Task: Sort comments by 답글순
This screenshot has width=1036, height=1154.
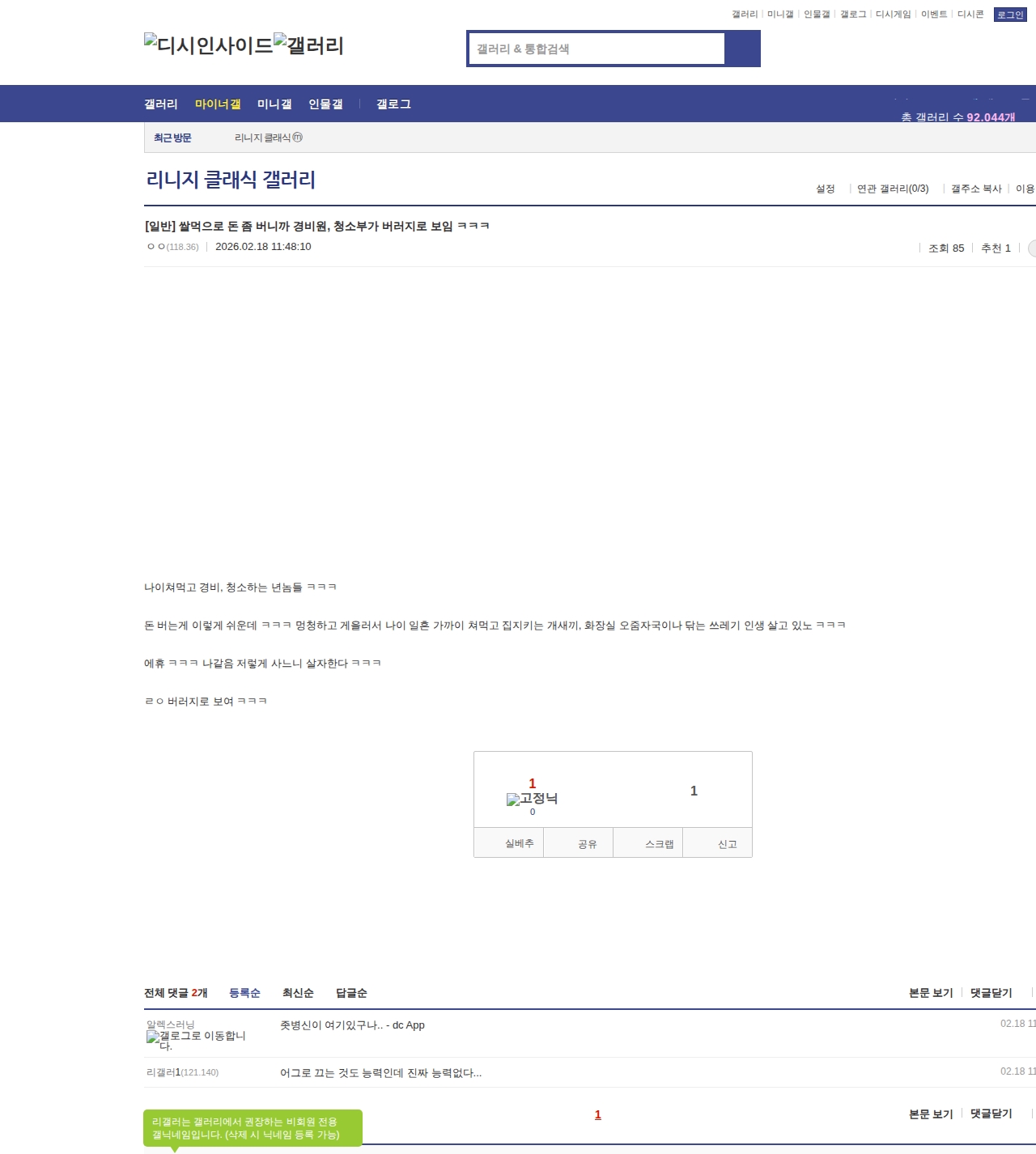Action: click(x=351, y=993)
